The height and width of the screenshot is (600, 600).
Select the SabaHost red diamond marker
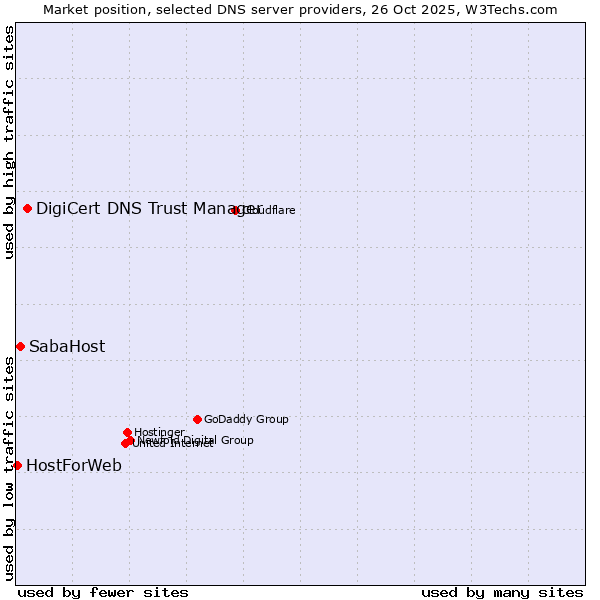coord(20,346)
